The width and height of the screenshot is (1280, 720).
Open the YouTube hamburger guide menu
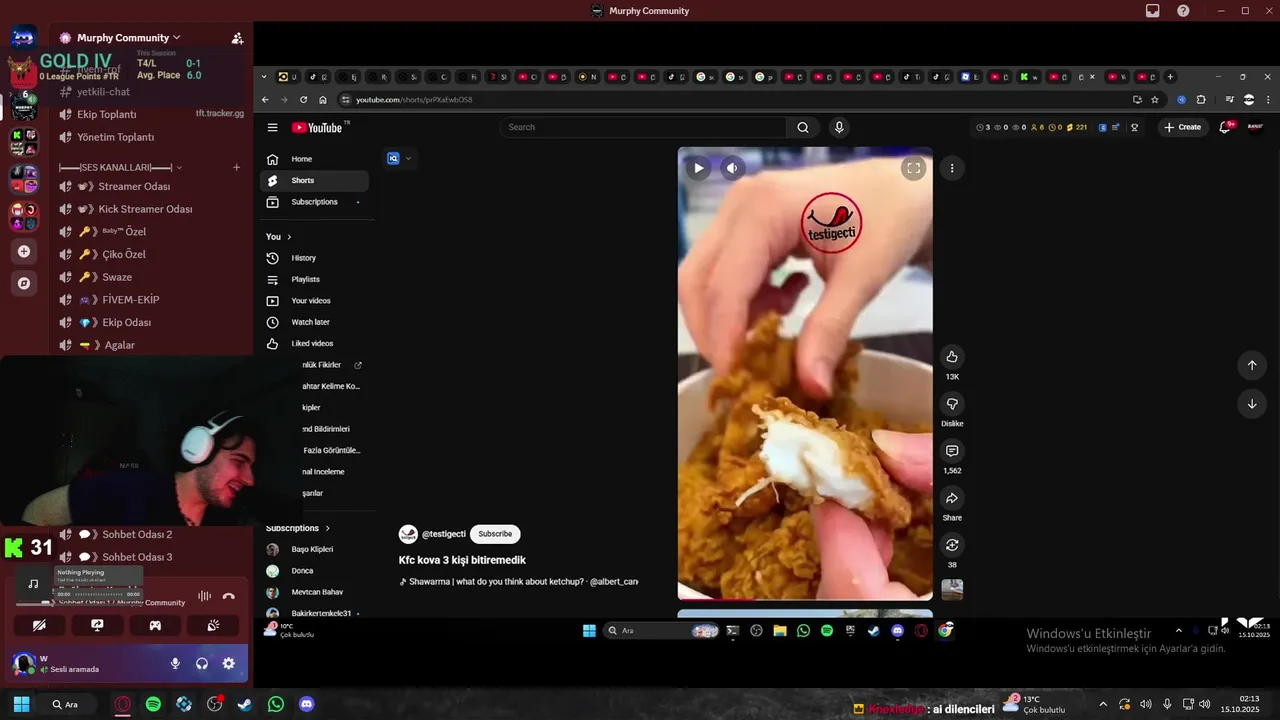(272, 127)
